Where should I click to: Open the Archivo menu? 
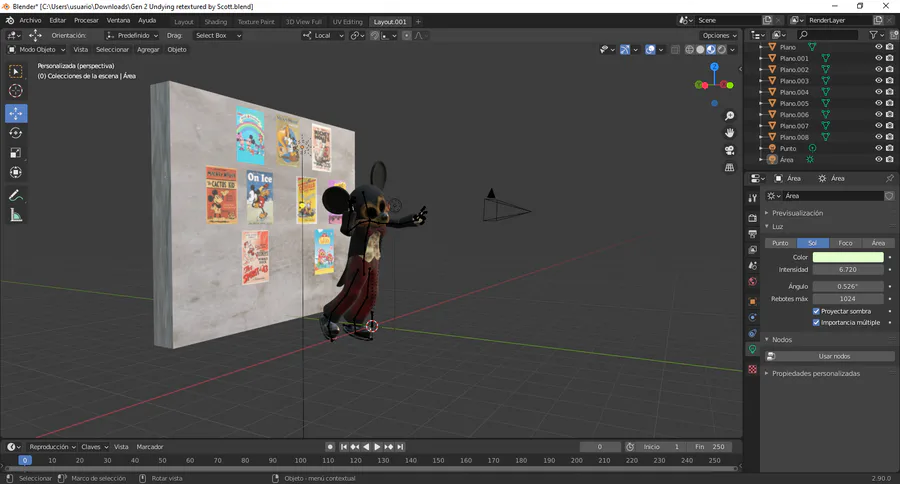[30, 21]
